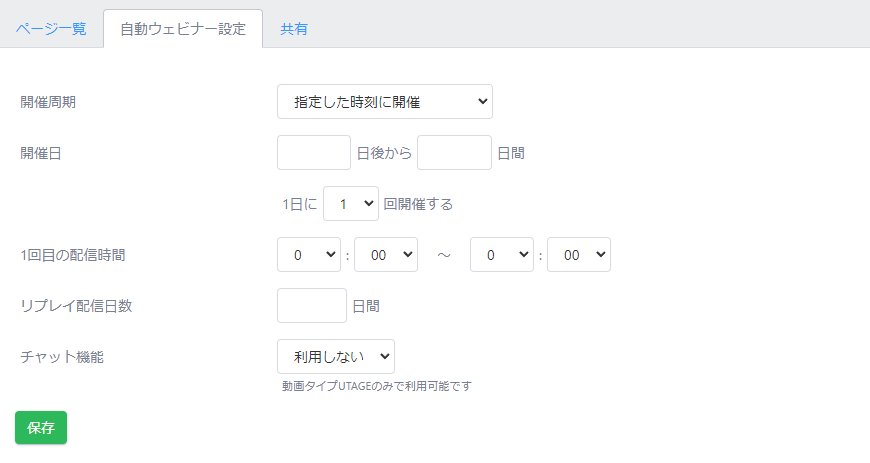Click the チャット機能 label text
870x463 pixels.
tap(62, 357)
